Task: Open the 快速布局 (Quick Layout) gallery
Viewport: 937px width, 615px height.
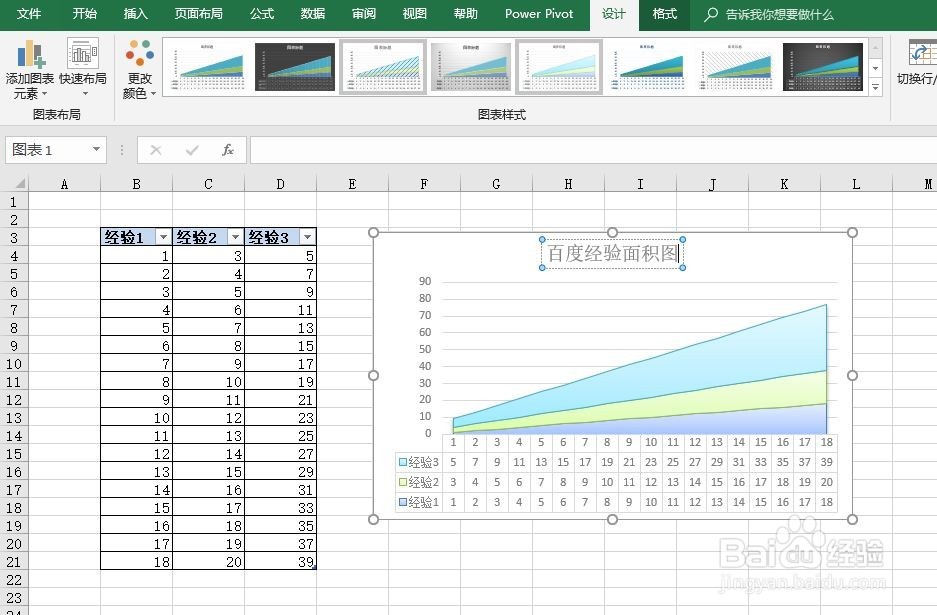Action: tap(84, 68)
